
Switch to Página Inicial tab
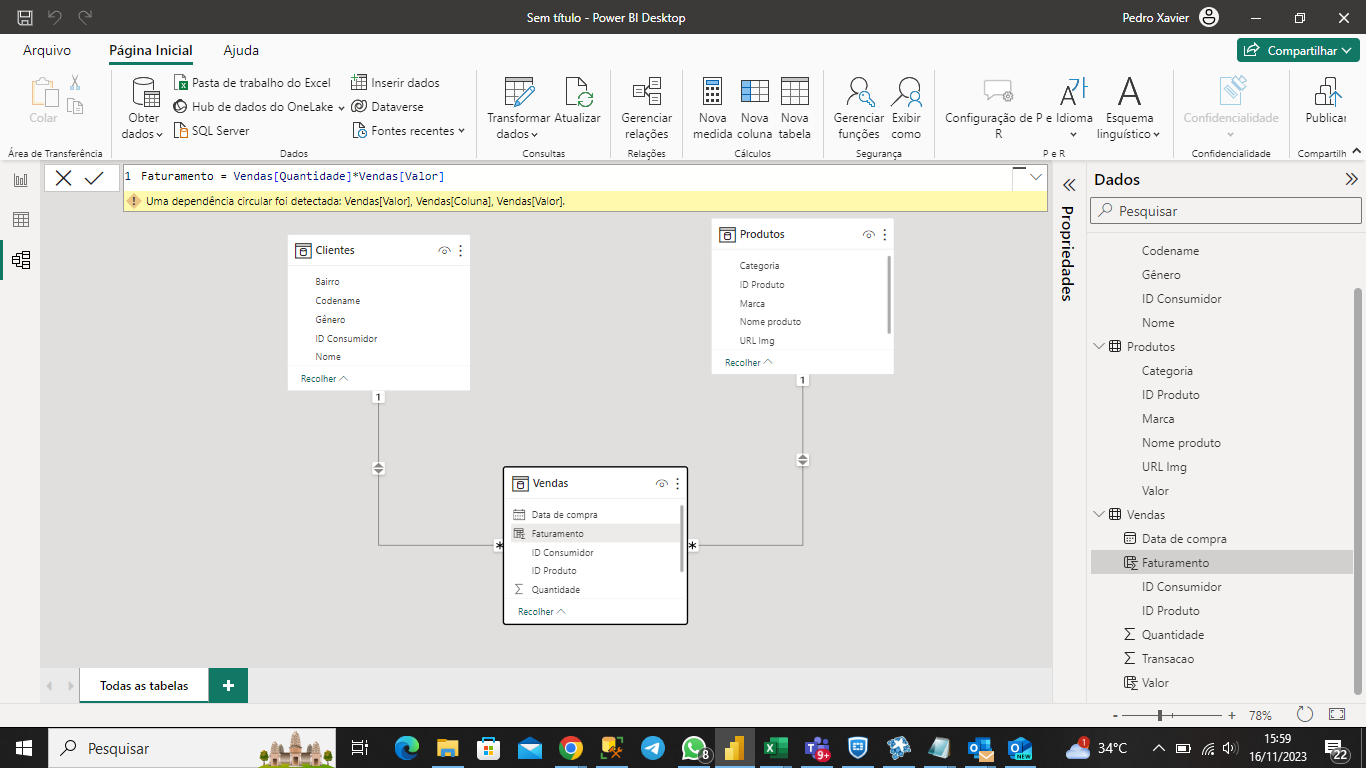pyautogui.click(x=151, y=50)
